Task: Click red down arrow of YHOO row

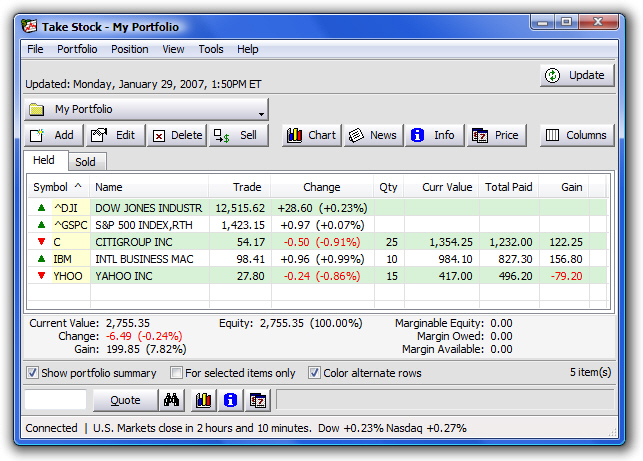Action: [x=41, y=276]
